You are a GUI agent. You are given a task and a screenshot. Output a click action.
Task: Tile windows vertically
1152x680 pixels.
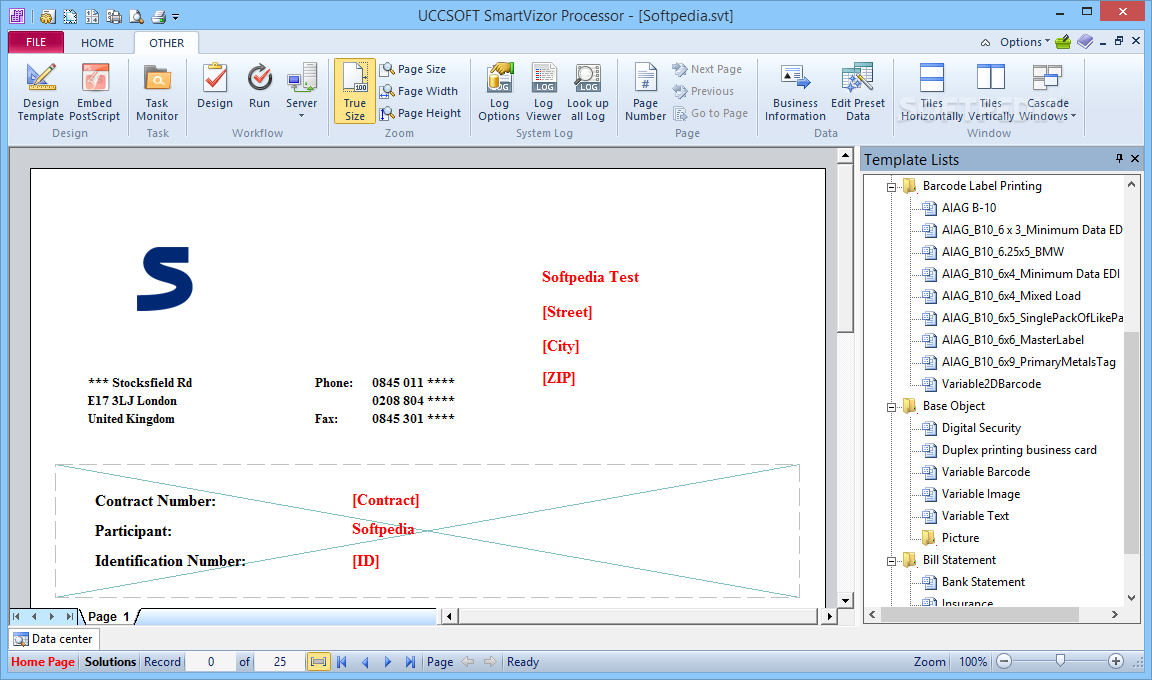(990, 92)
